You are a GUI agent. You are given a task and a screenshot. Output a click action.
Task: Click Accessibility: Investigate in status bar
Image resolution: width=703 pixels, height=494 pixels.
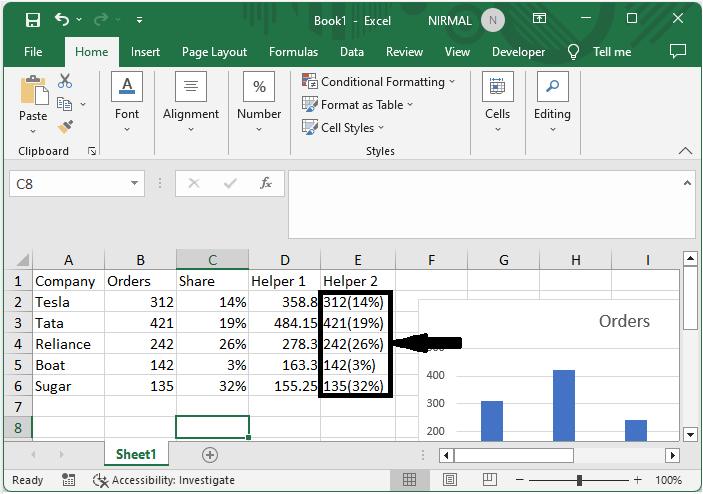[164, 480]
